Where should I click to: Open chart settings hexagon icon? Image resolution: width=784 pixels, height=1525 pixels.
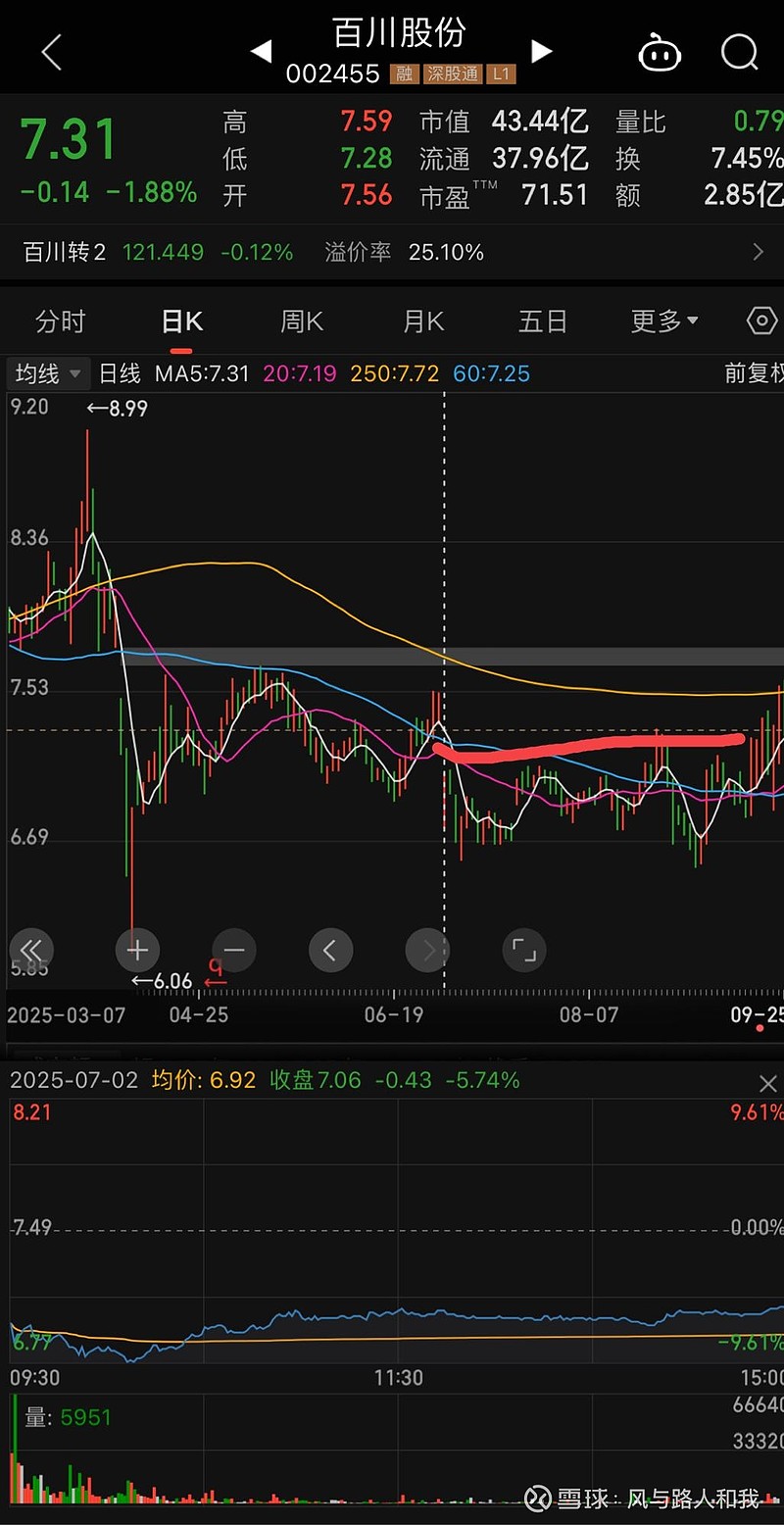click(761, 320)
